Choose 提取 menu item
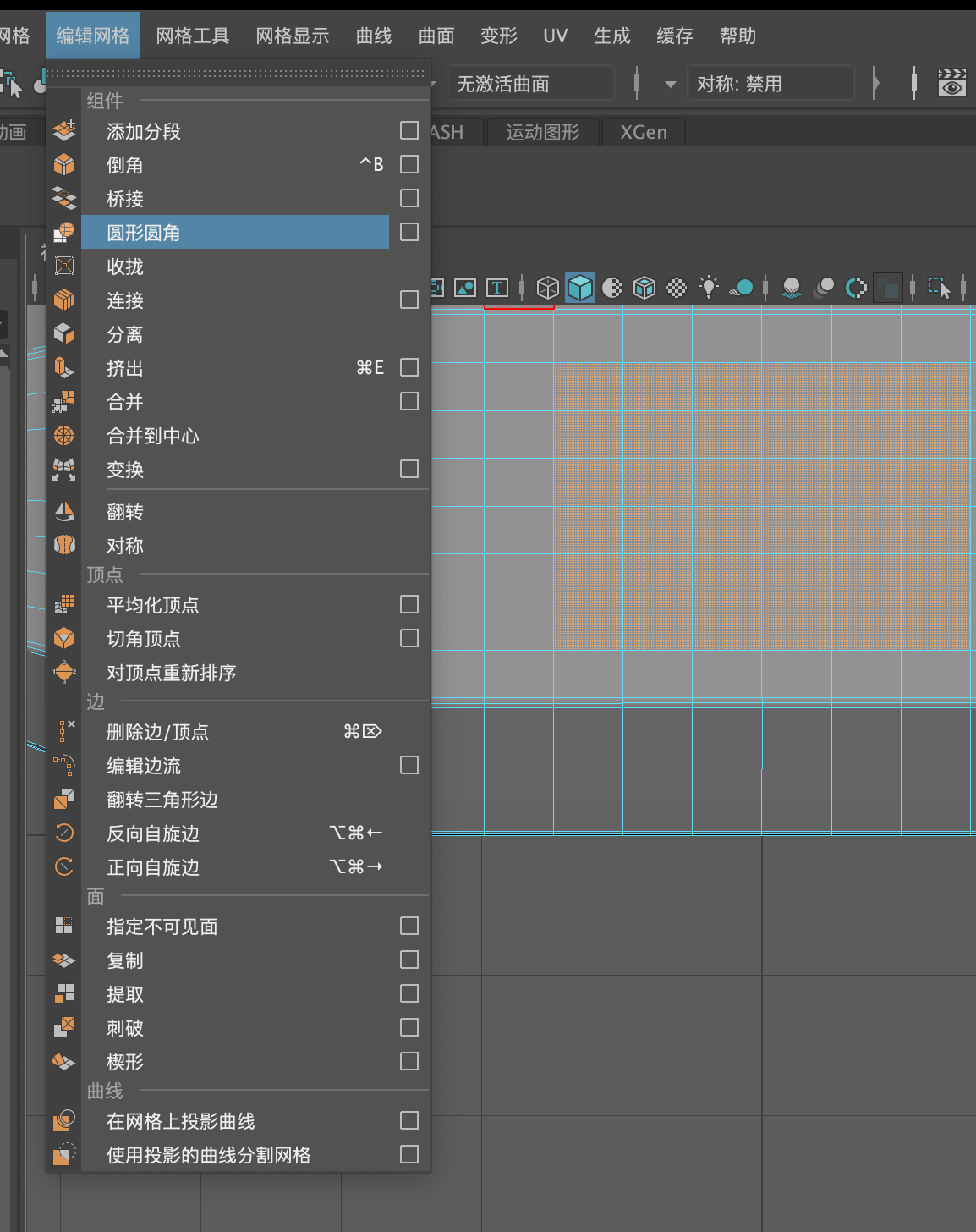This screenshot has height=1232, width=976. pyautogui.click(x=235, y=993)
